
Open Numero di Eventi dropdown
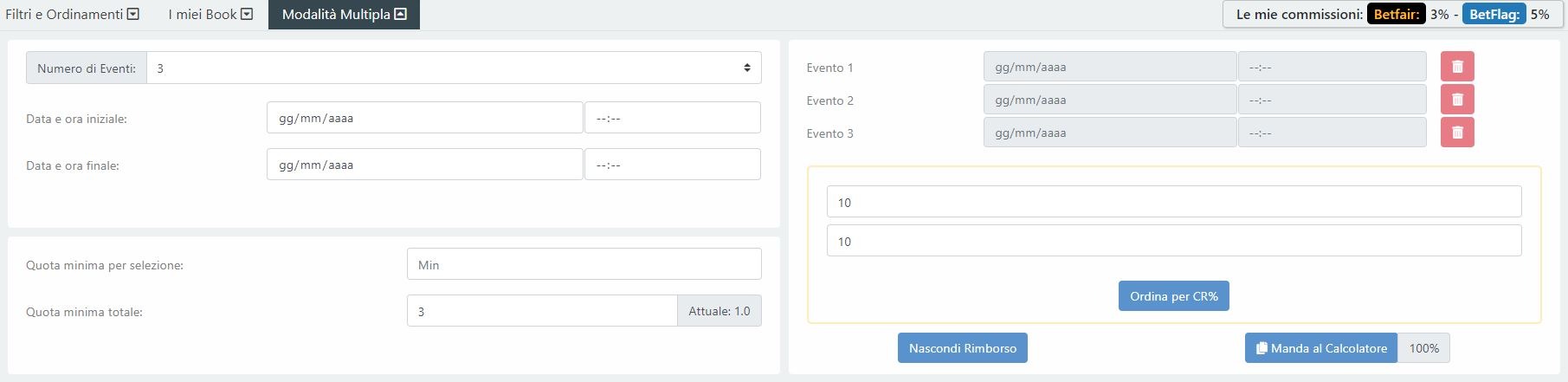(x=454, y=68)
